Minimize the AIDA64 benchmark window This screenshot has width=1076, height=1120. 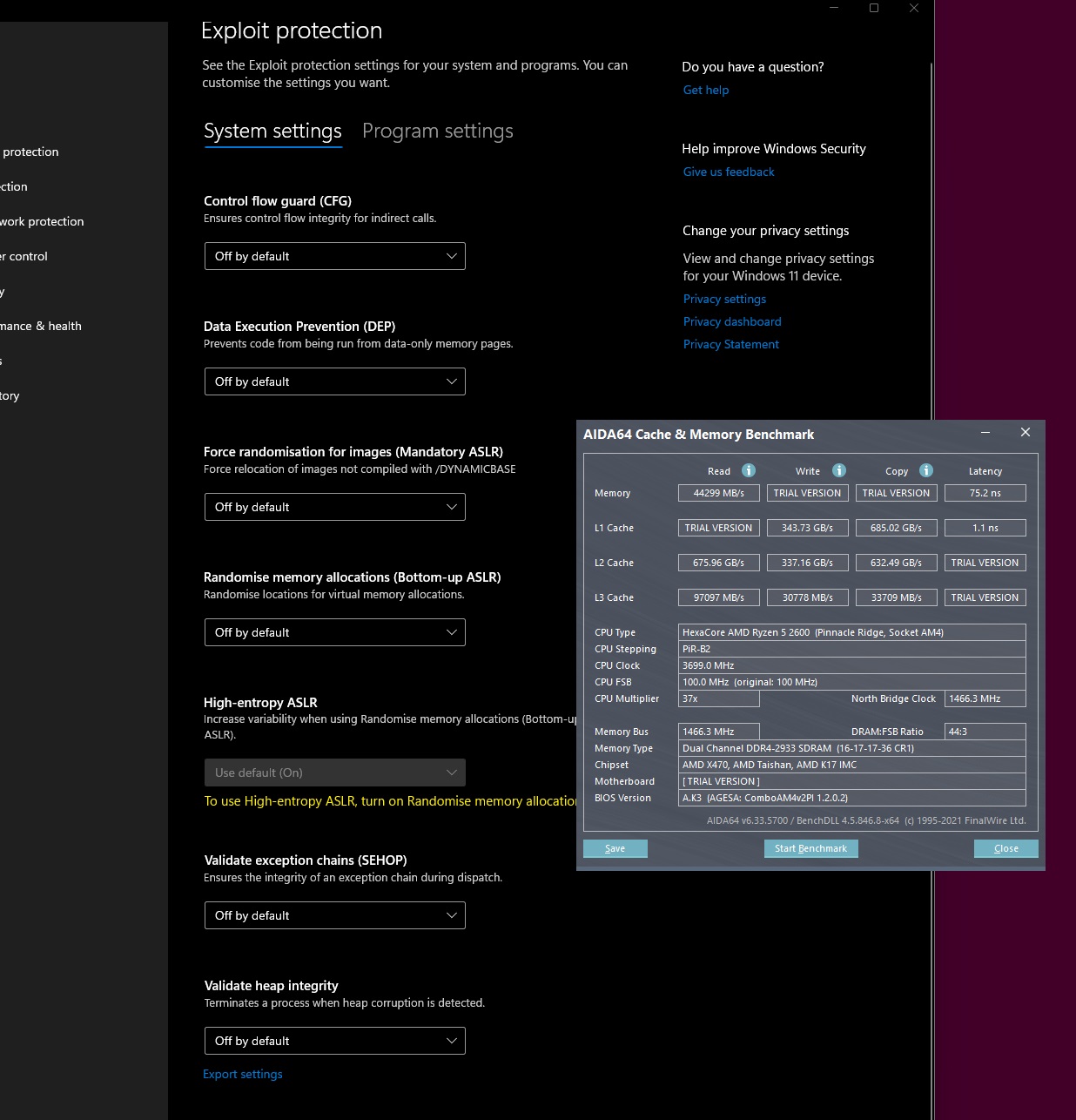985,433
